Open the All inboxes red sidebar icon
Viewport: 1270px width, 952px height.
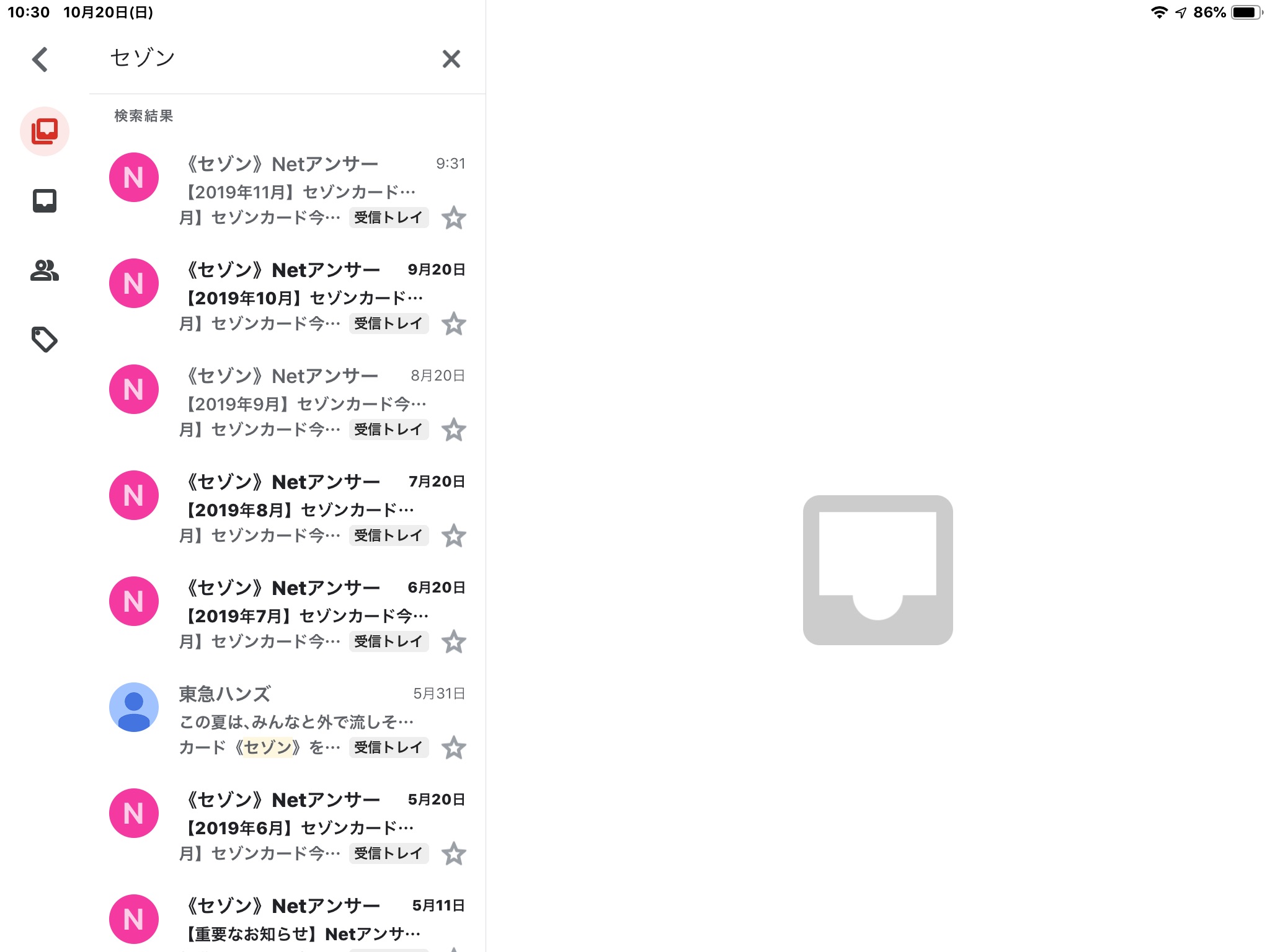[x=45, y=131]
